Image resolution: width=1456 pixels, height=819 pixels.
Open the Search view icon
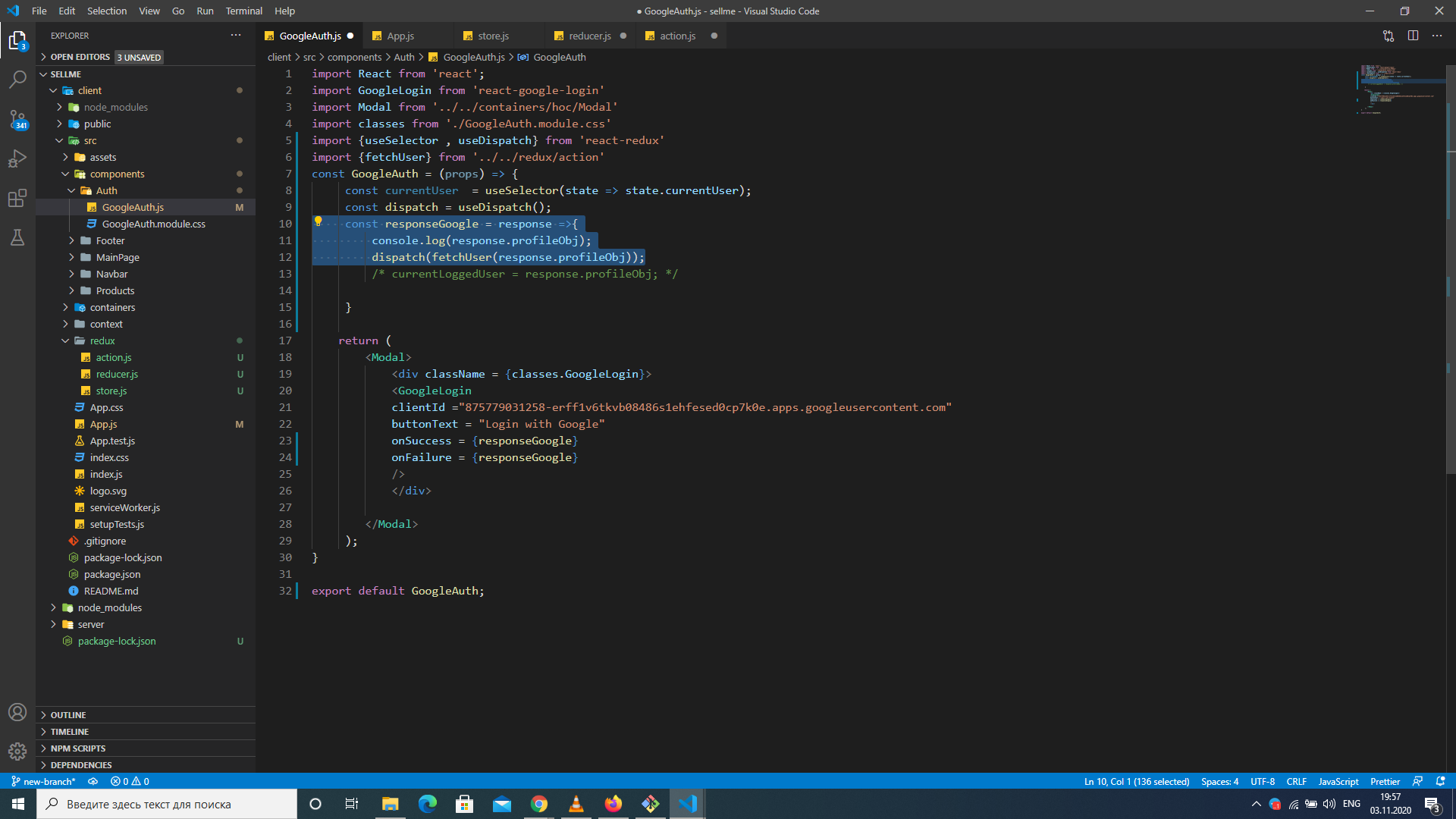tap(17, 79)
